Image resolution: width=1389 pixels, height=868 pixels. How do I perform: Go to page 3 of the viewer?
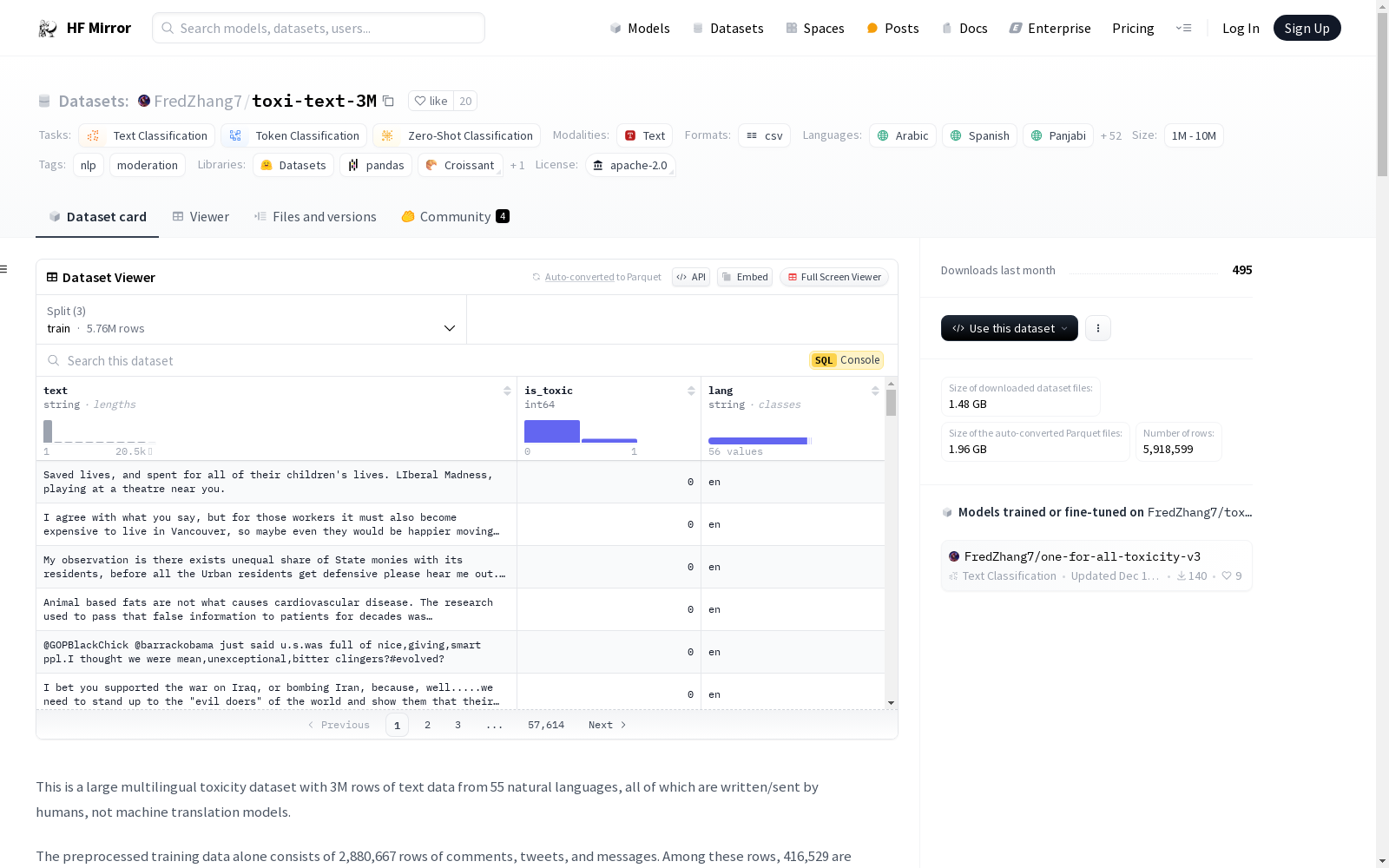point(458,725)
